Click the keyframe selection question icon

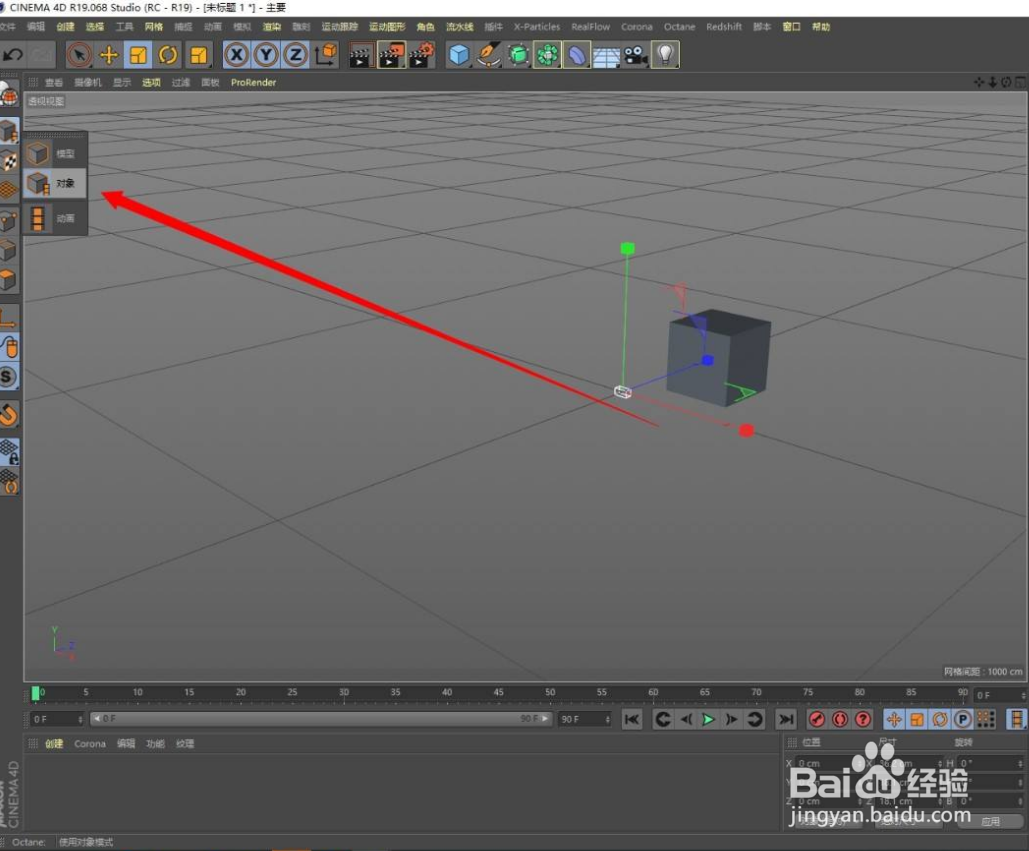point(863,720)
